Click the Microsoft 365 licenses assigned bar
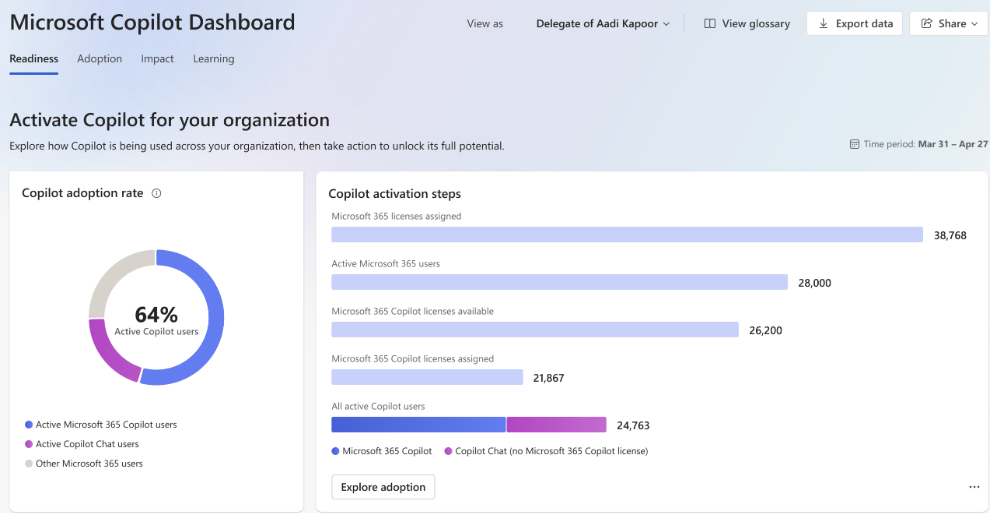 (x=627, y=235)
